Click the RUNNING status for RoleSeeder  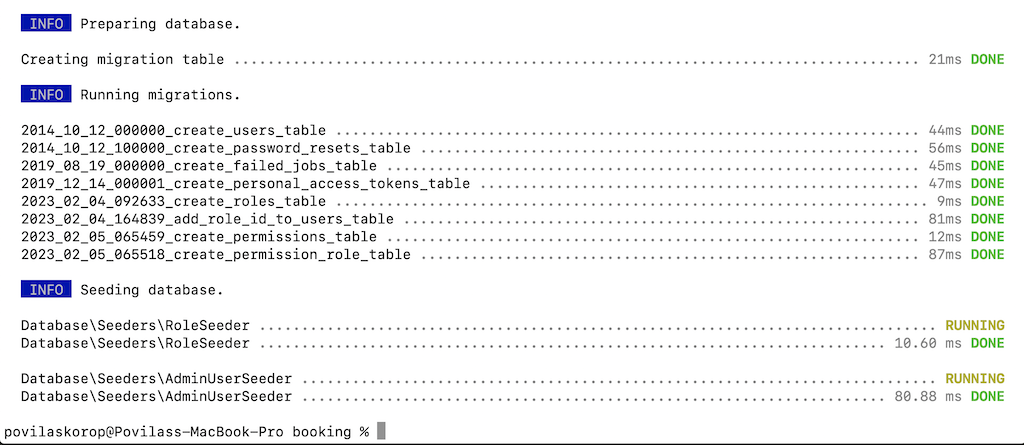tap(974, 325)
